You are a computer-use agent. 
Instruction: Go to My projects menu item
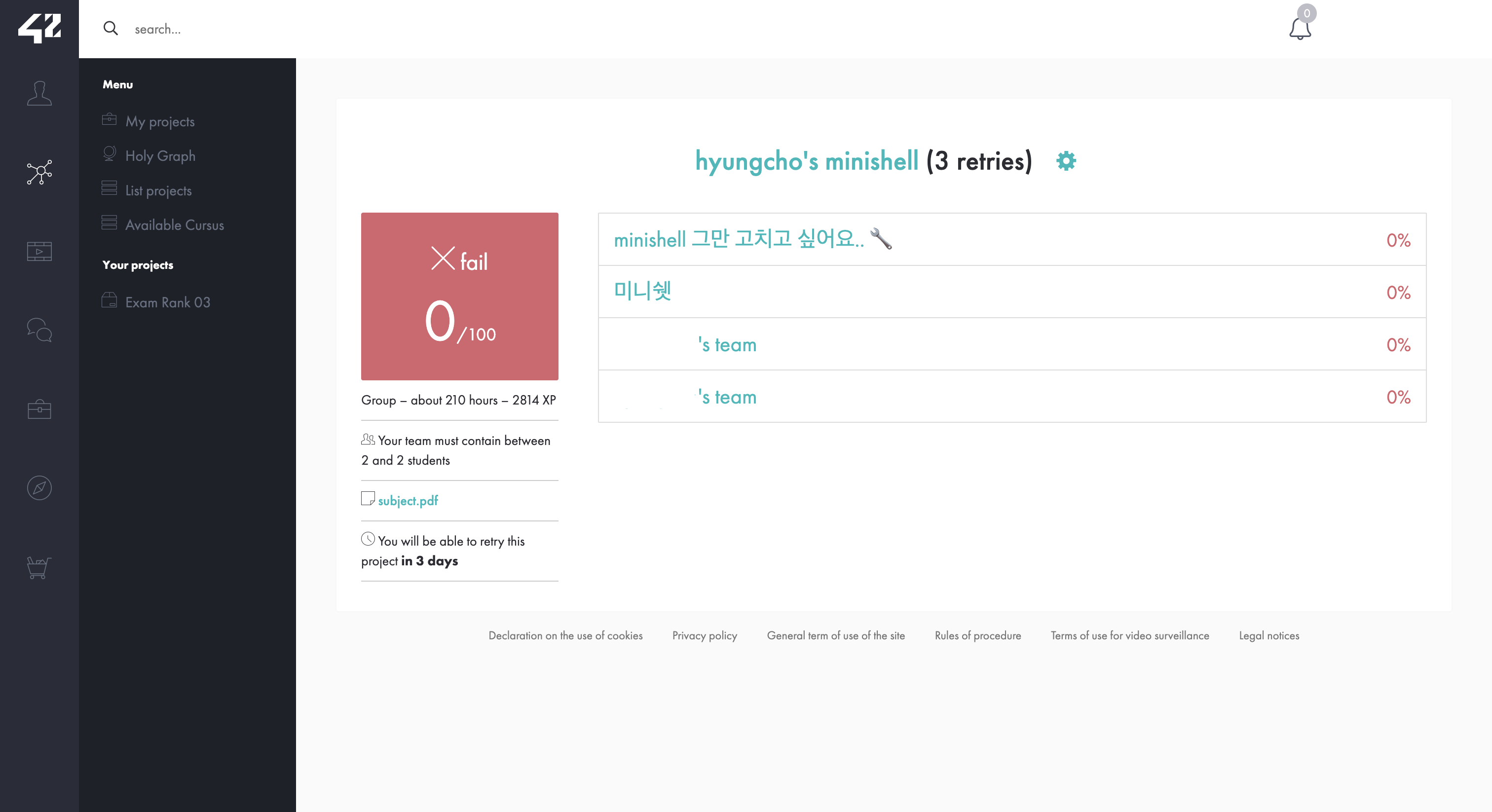click(x=160, y=122)
